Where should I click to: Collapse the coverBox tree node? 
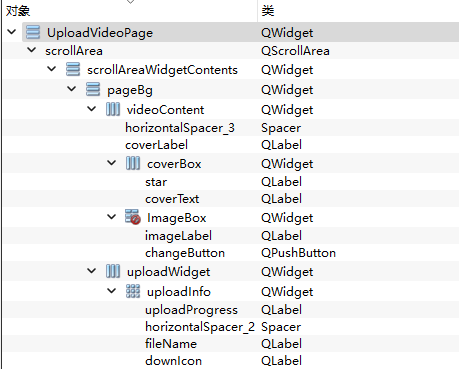click(x=112, y=163)
